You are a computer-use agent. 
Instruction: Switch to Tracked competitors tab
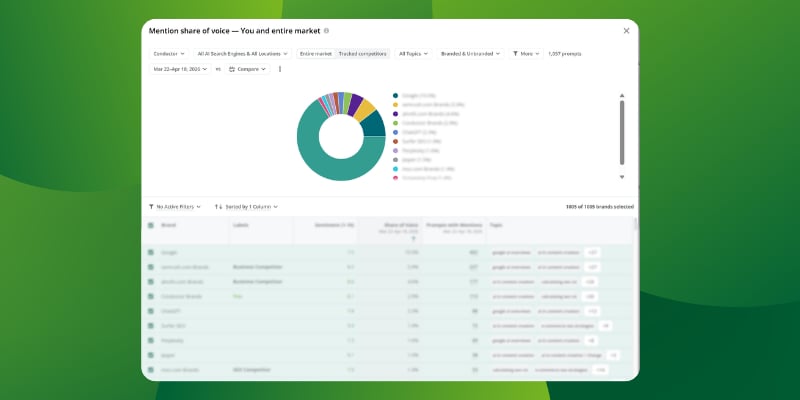click(363, 54)
